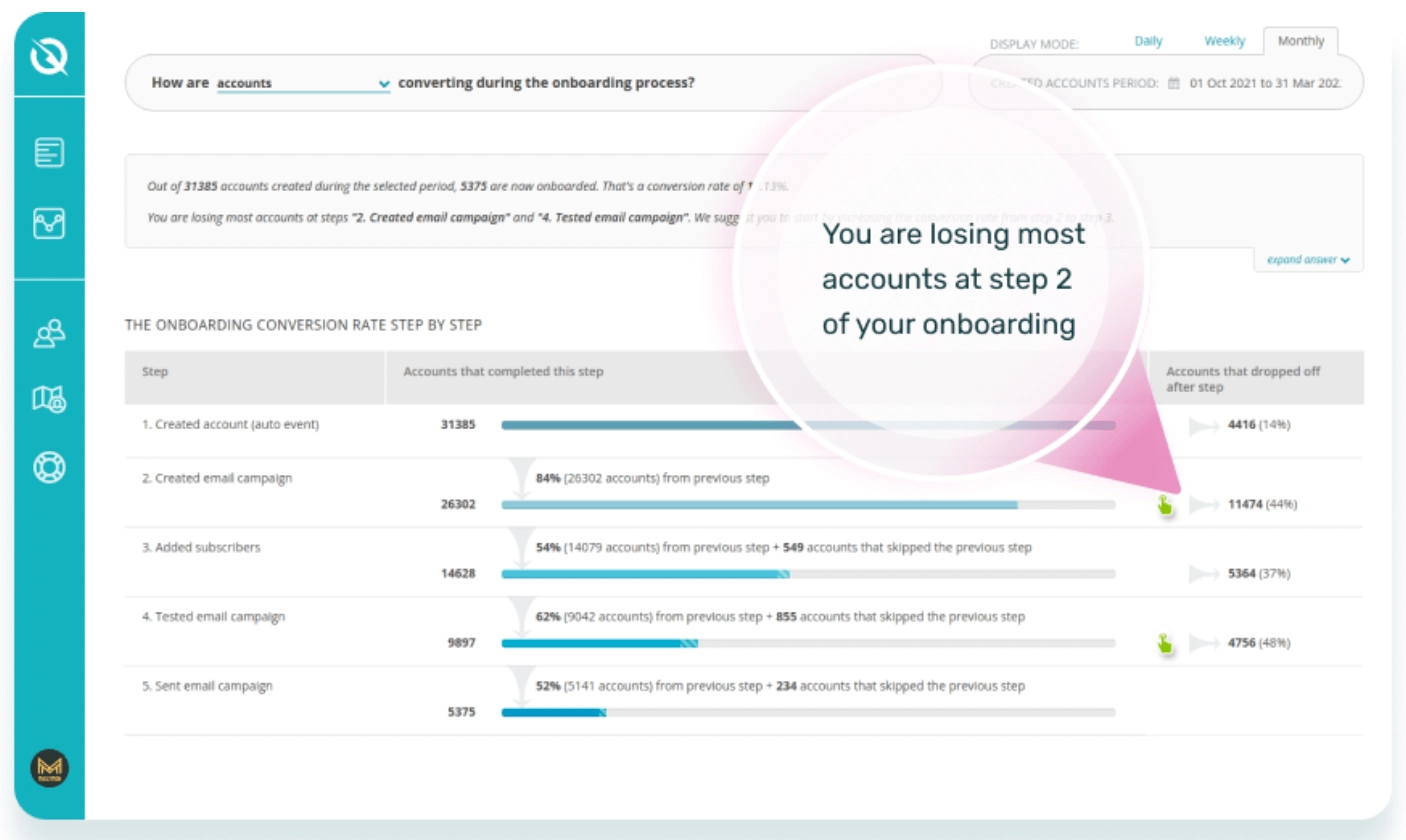Click the 5364 (37%) drop-off count

click(x=1258, y=574)
